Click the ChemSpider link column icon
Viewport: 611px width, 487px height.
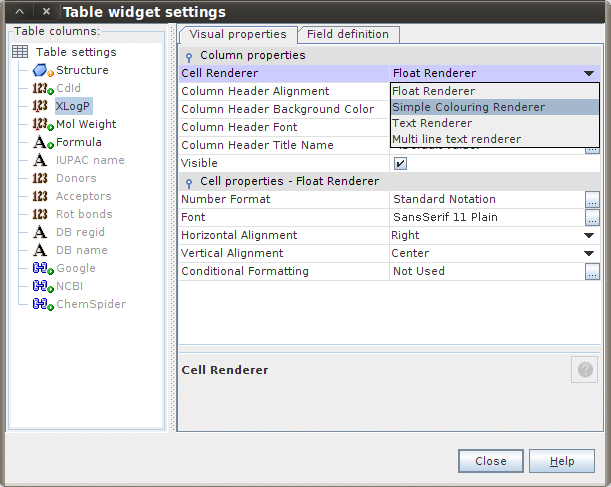click(x=42, y=305)
